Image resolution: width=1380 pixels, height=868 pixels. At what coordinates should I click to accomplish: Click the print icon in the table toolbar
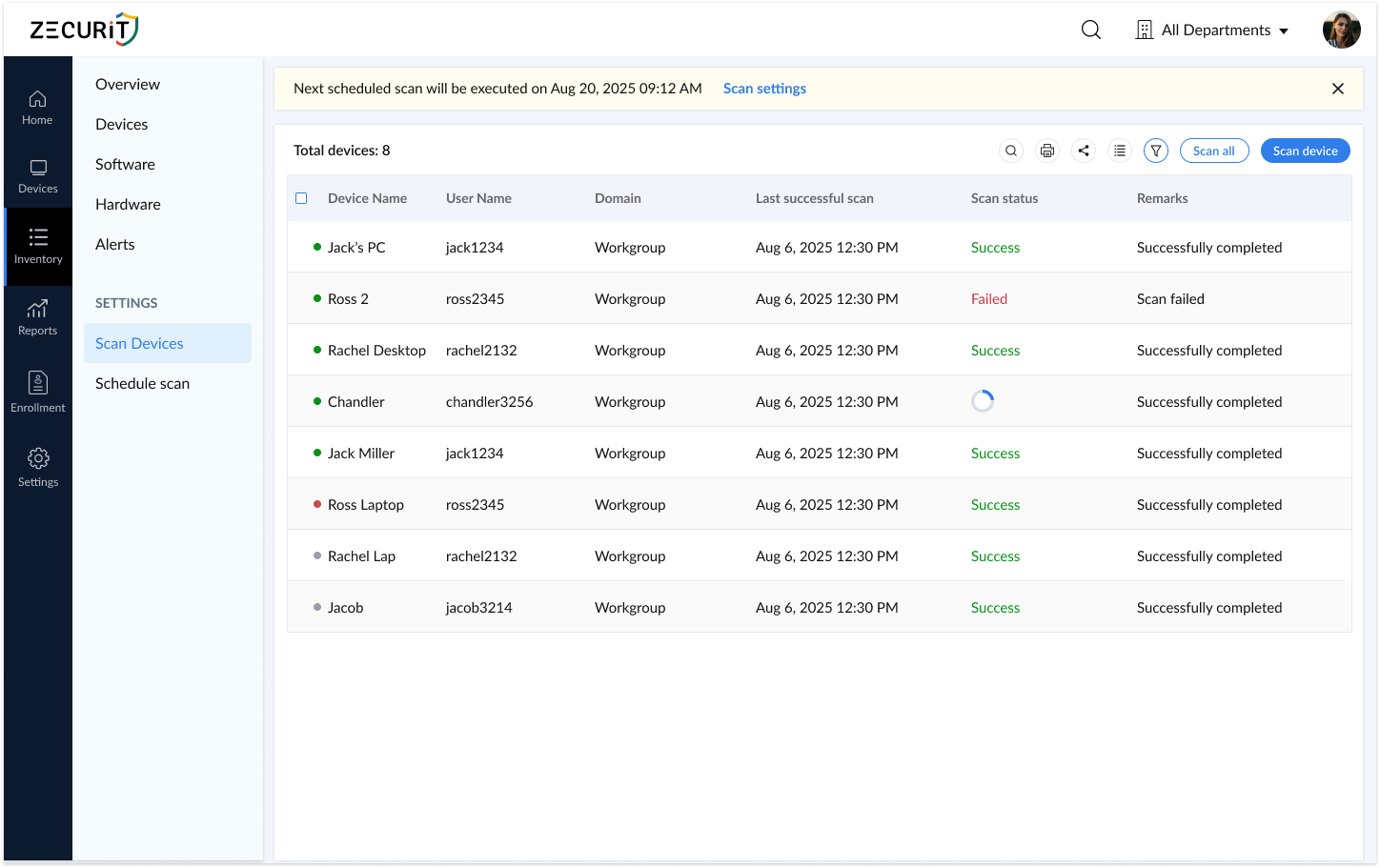pos(1047,151)
